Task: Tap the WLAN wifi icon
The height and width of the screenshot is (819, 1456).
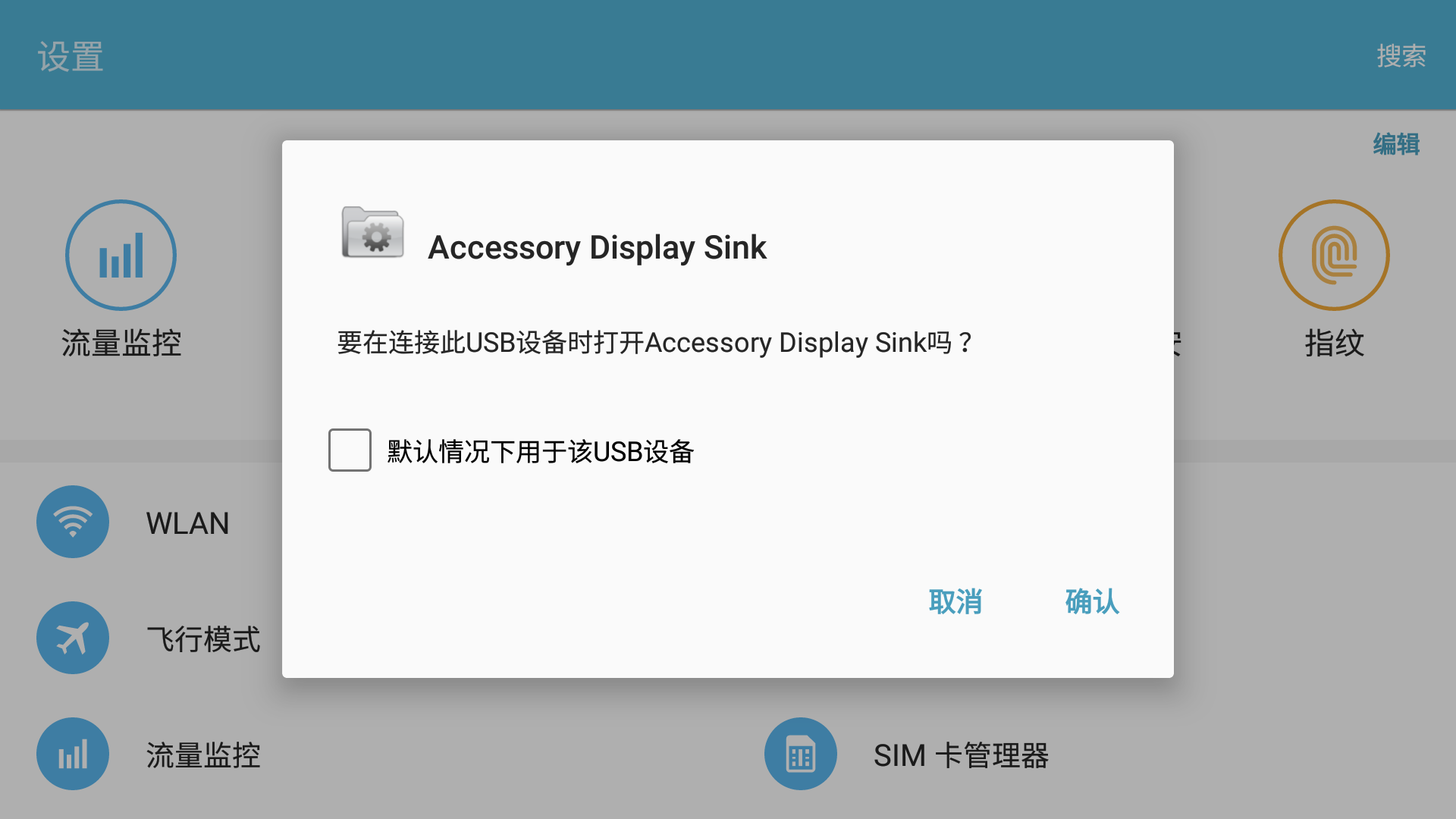Action: coord(73,522)
